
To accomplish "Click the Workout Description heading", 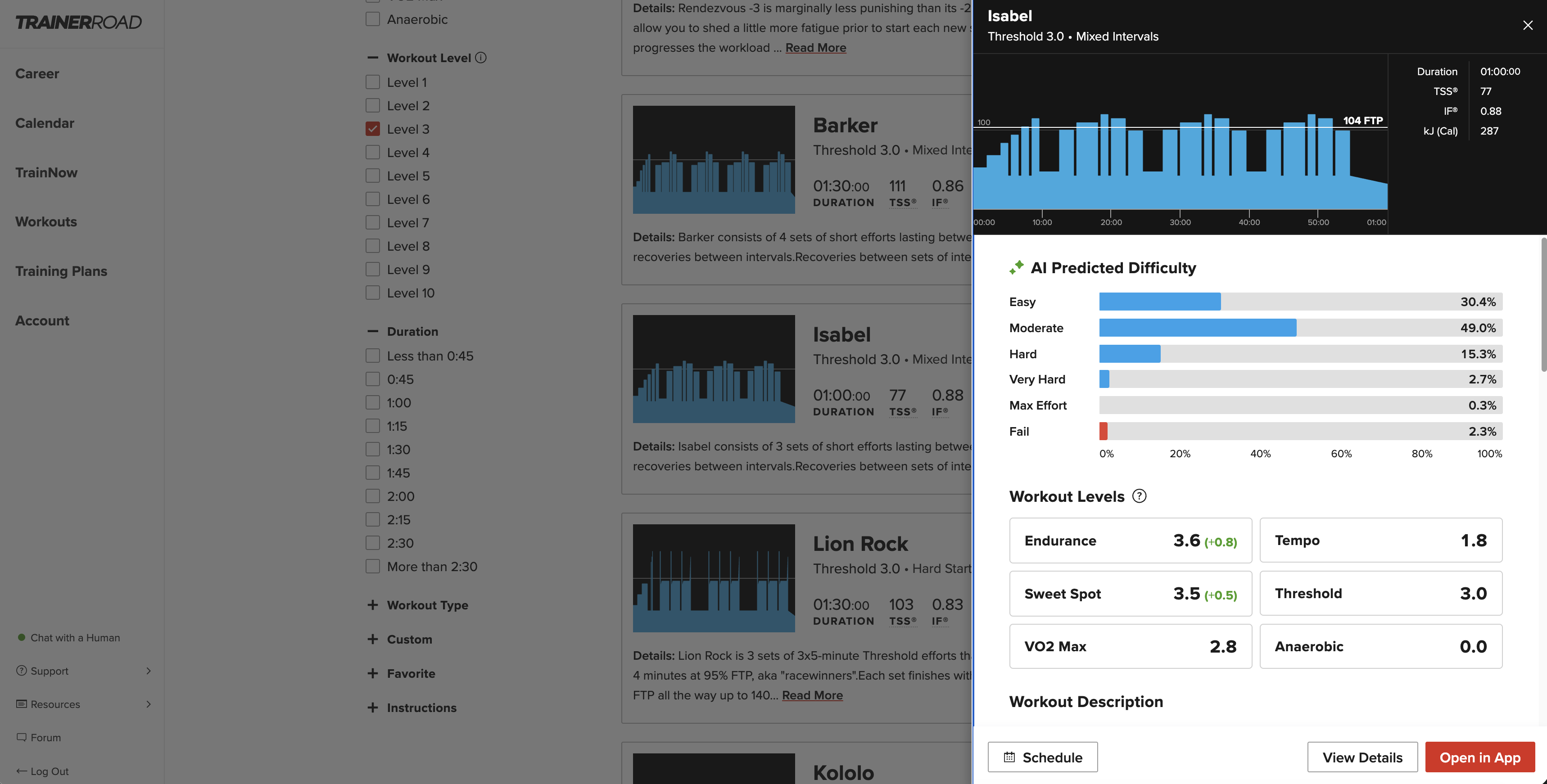I will click(x=1086, y=701).
